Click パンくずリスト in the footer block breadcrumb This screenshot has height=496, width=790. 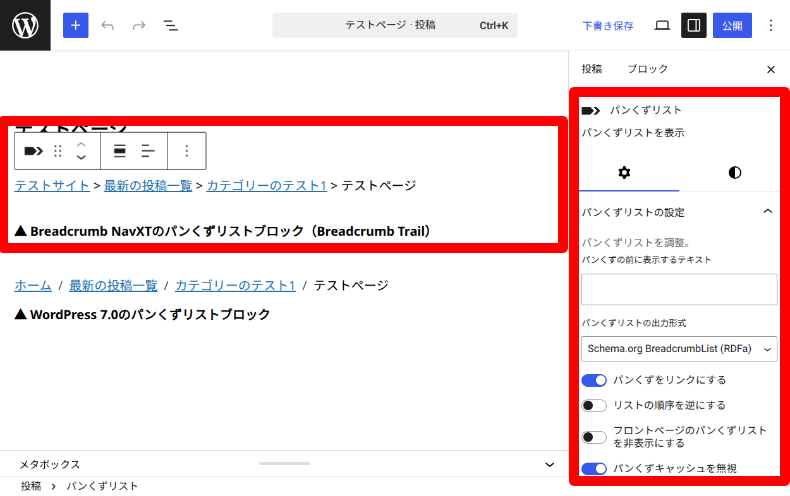coord(102,486)
